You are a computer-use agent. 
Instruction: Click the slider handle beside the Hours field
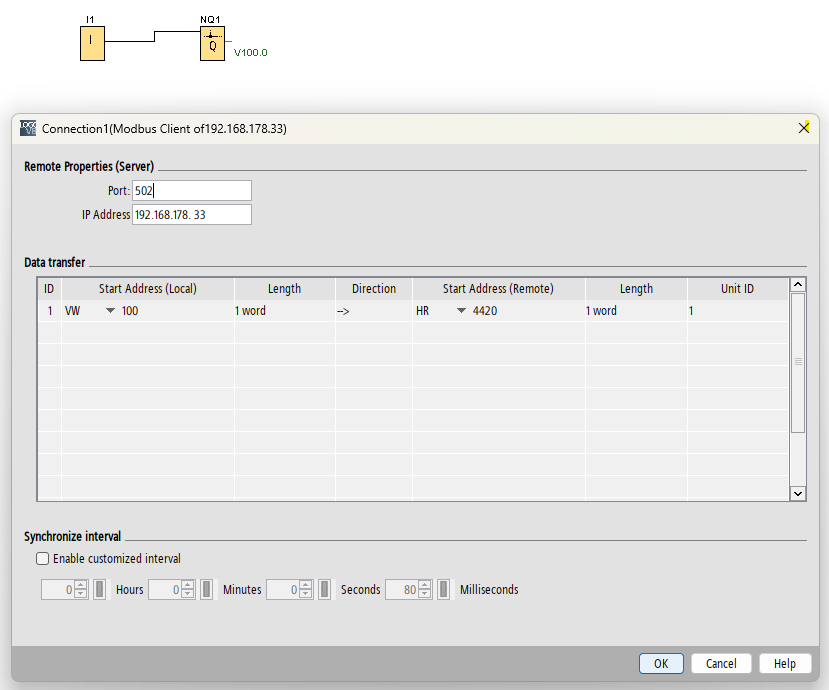tap(100, 590)
